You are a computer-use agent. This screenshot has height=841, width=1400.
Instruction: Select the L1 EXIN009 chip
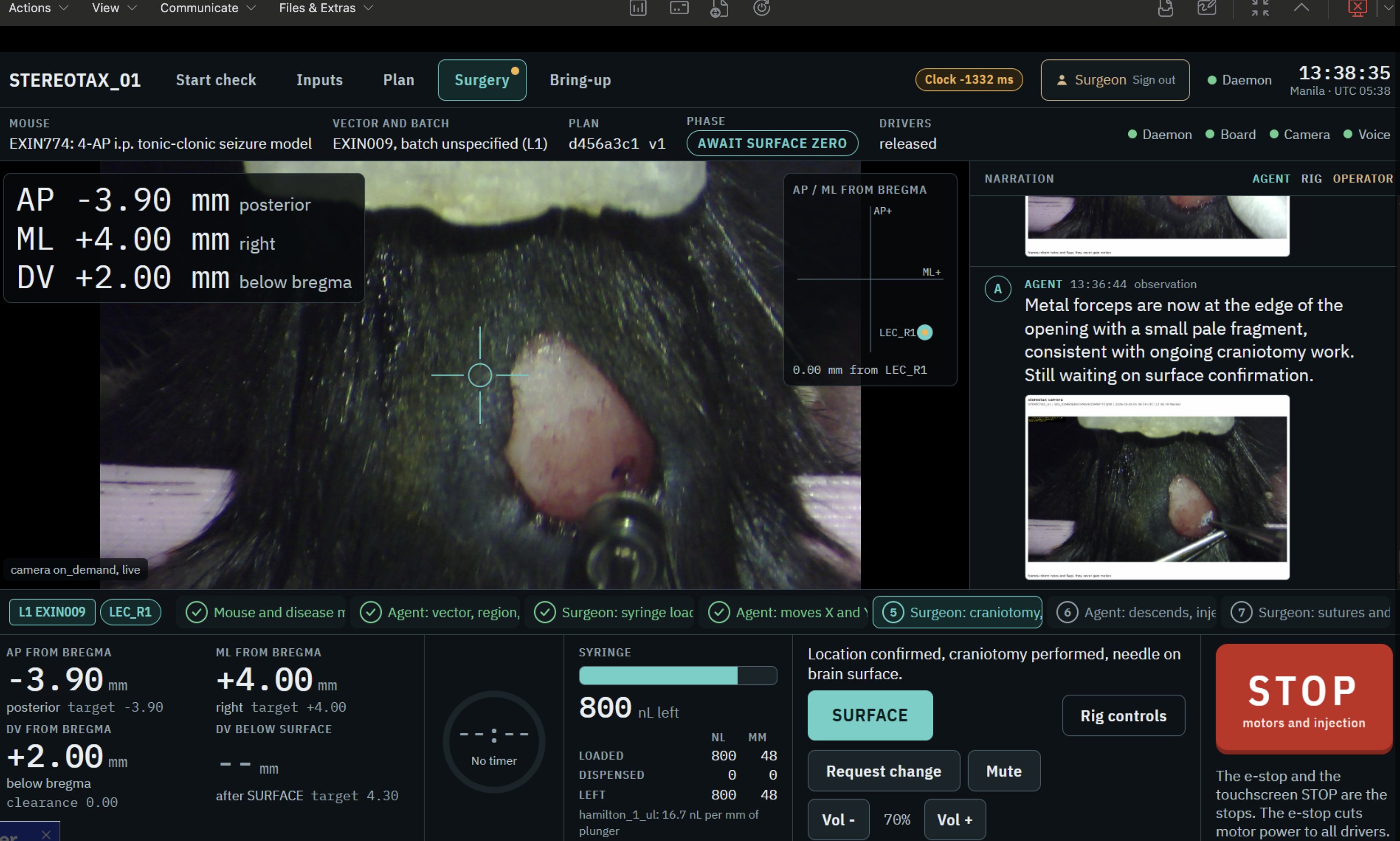pyautogui.click(x=52, y=612)
